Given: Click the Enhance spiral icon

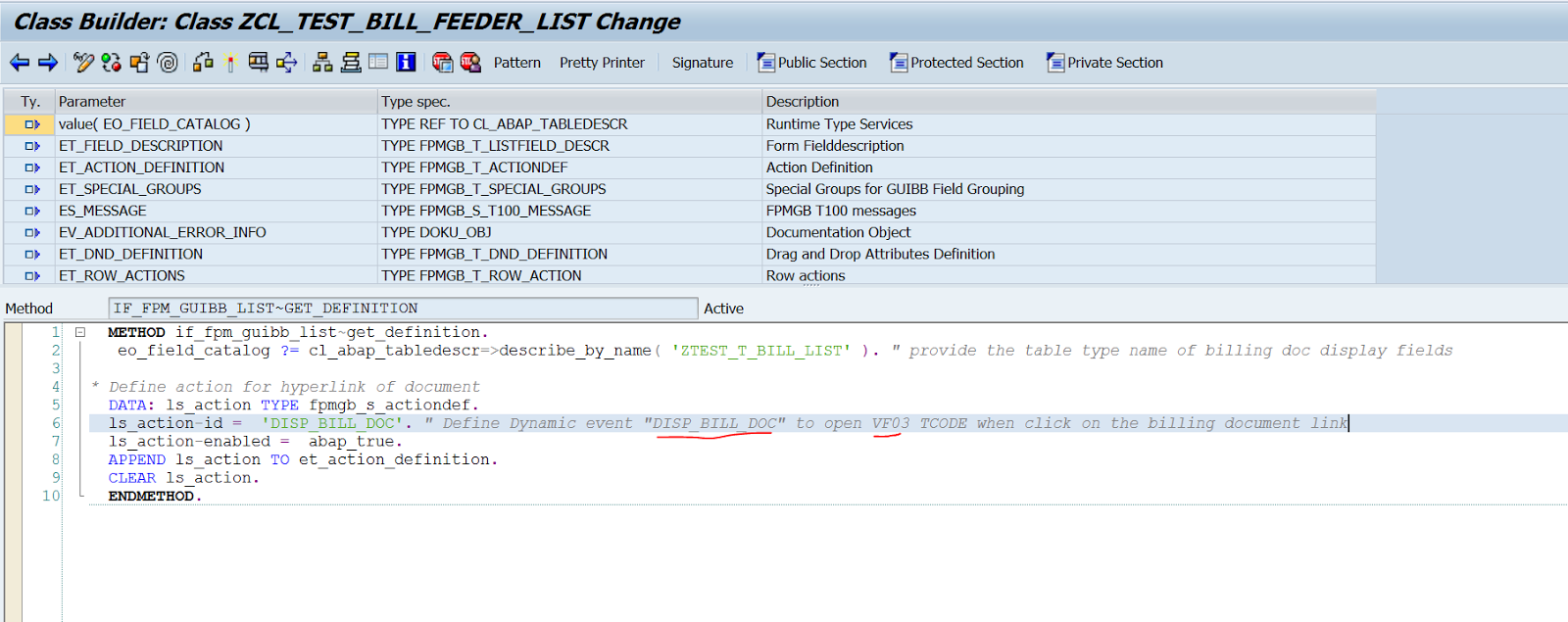Looking at the screenshot, I should (x=168, y=63).
